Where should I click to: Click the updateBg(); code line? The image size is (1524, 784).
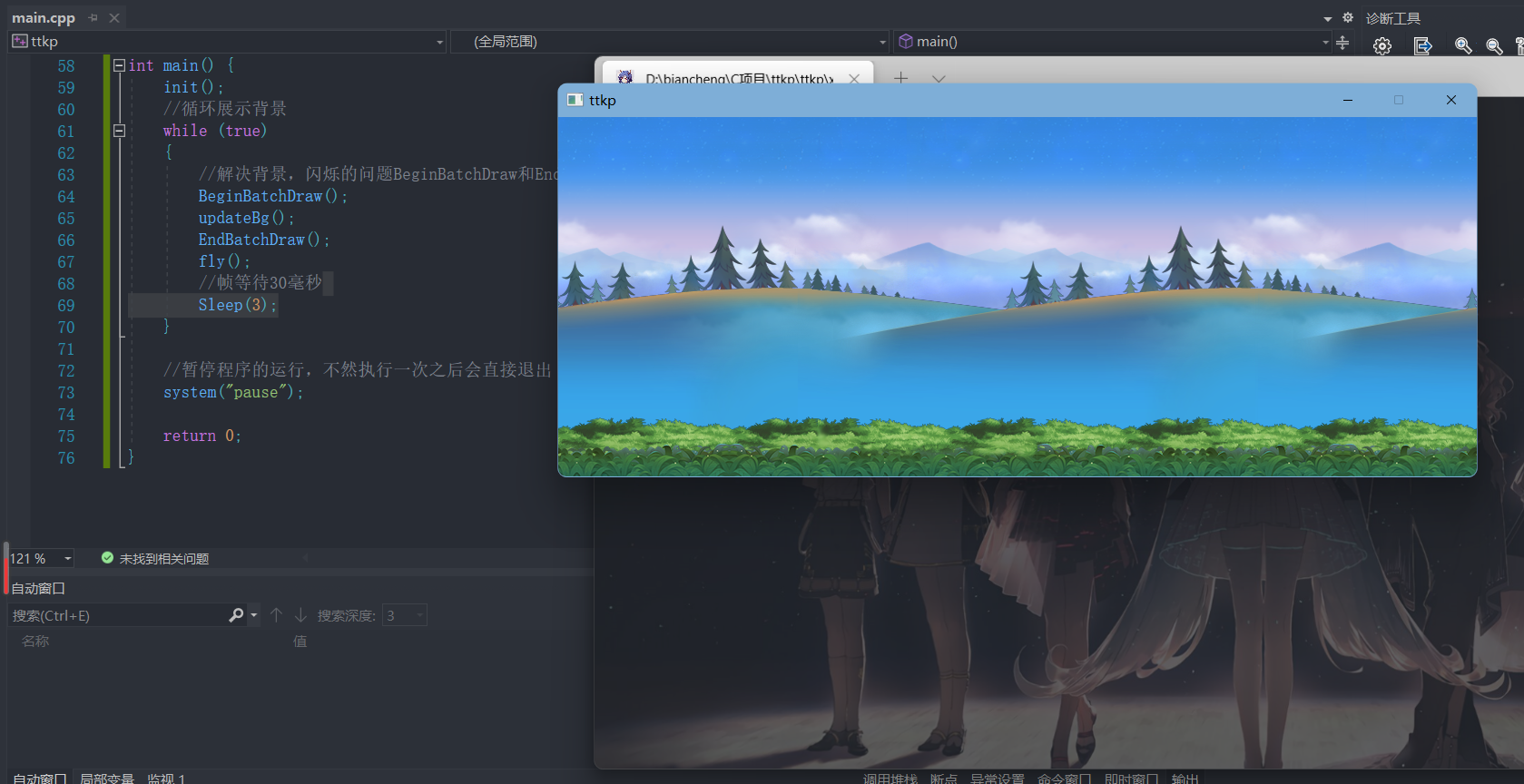tap(247, 218)
